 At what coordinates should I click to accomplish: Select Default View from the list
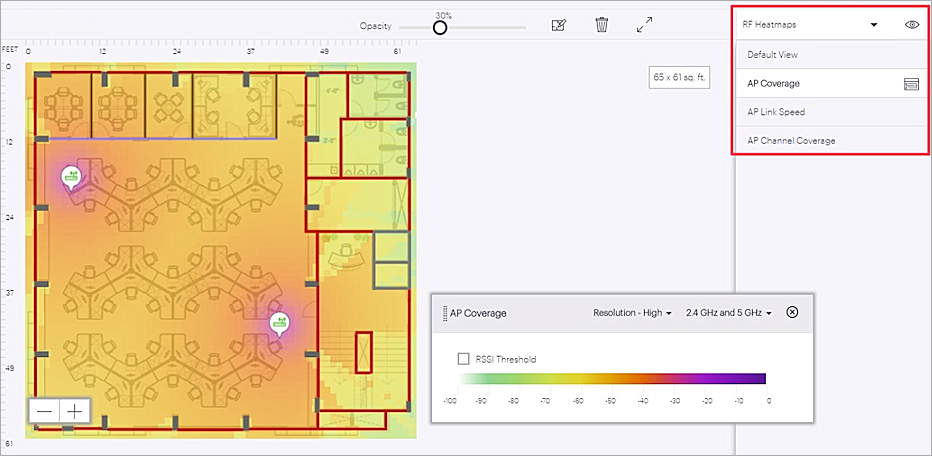(x=831, y=55)
